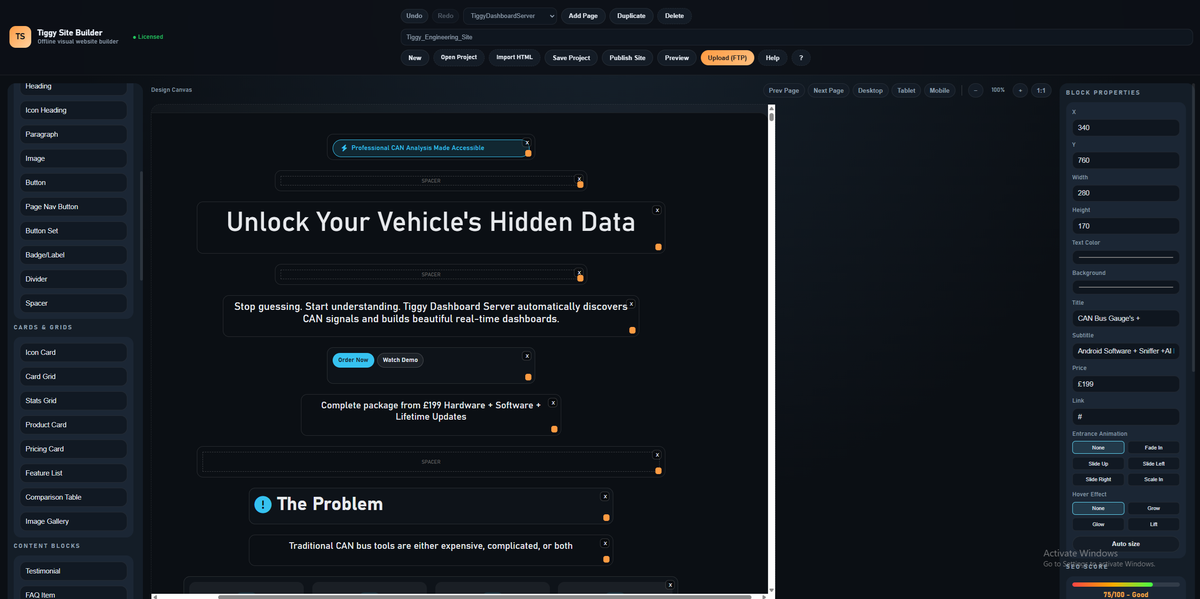Click orange handle on Order Now block
Screen dimensions: 1200x599
(528, 377)
